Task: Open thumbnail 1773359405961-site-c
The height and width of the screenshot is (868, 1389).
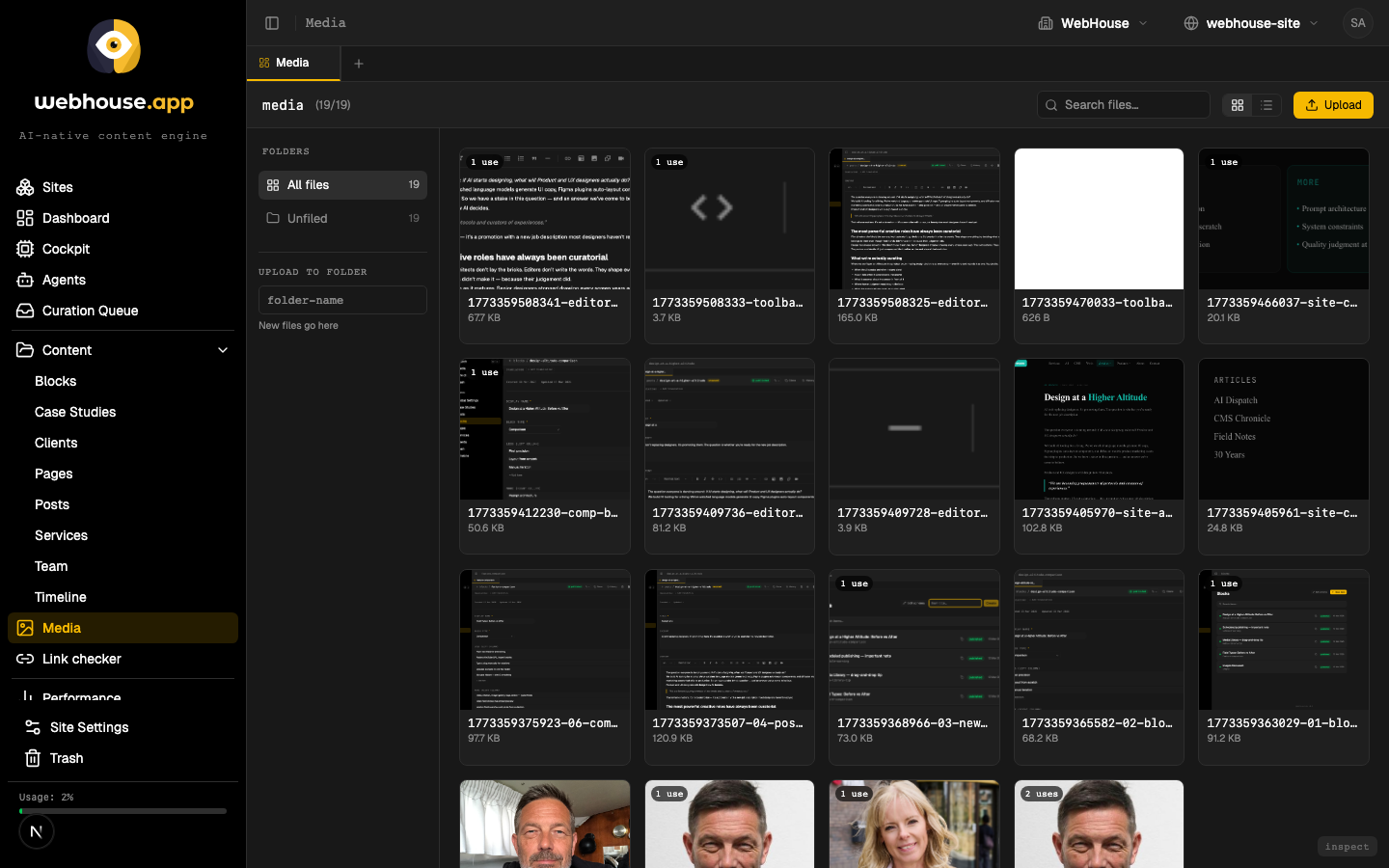Action: click(x=1284, y=429)
